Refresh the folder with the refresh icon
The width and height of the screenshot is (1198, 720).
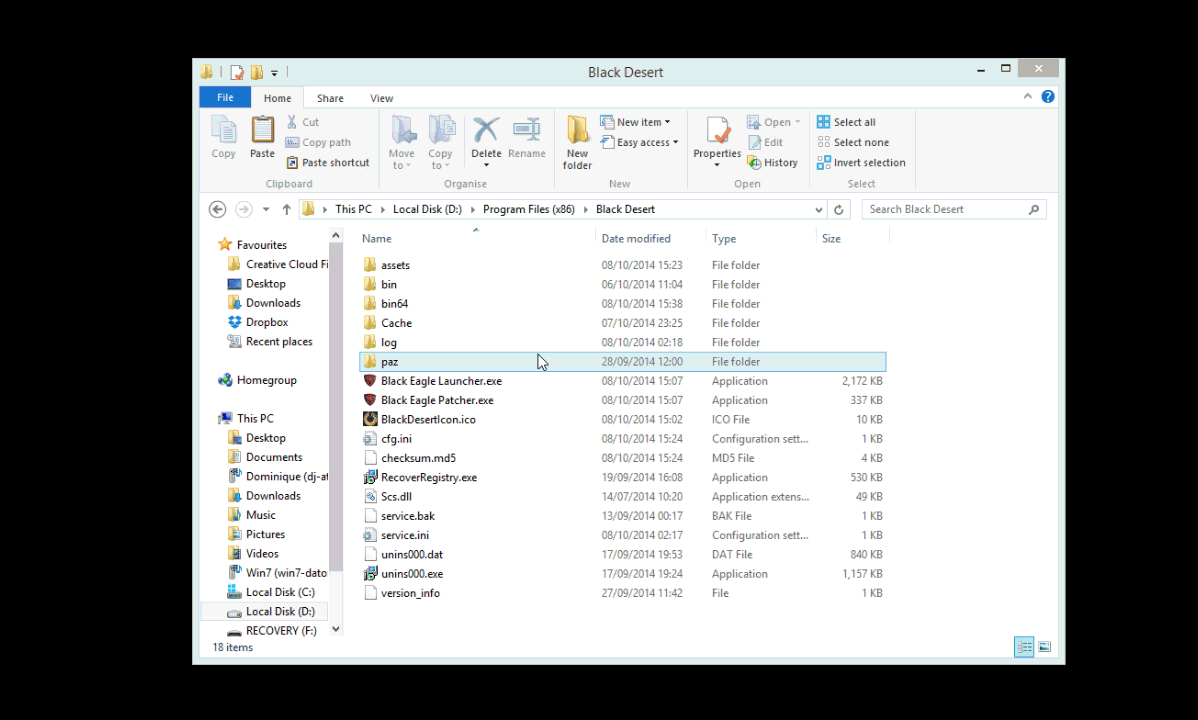pos(838,209)
